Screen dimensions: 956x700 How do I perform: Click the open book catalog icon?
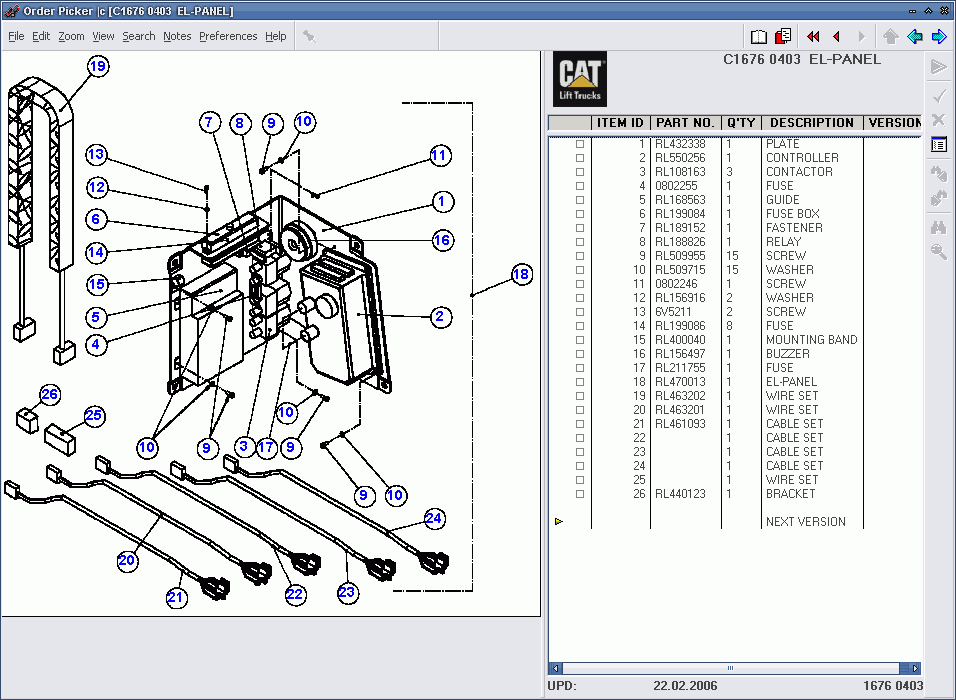coord(759,36)
